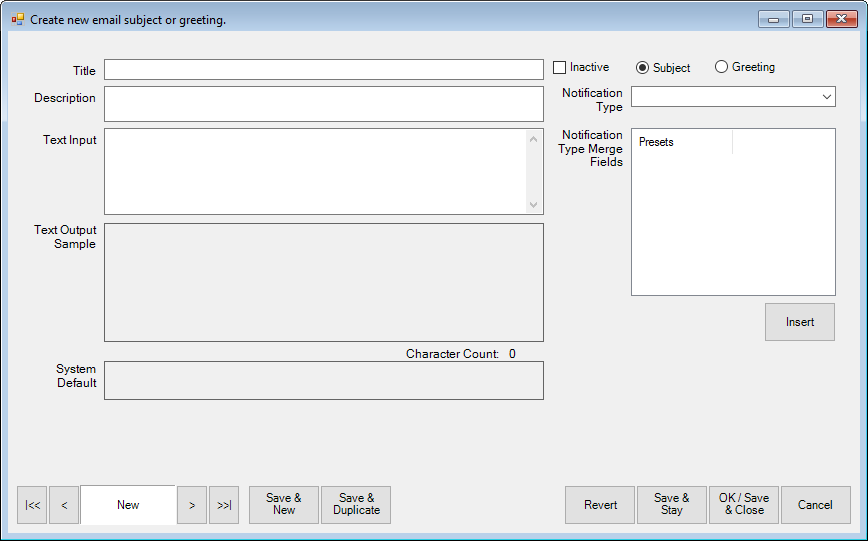Image resolution: width=868 pixels, height=541 pixels.
Task: Go to next record using > button
Action: (x=192, y=505)
